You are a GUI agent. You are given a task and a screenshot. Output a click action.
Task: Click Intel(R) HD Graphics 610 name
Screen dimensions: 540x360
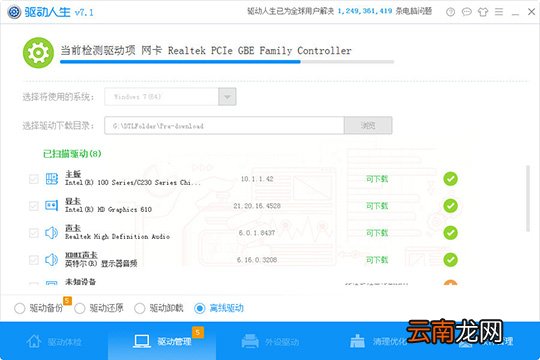coord(108,209)
